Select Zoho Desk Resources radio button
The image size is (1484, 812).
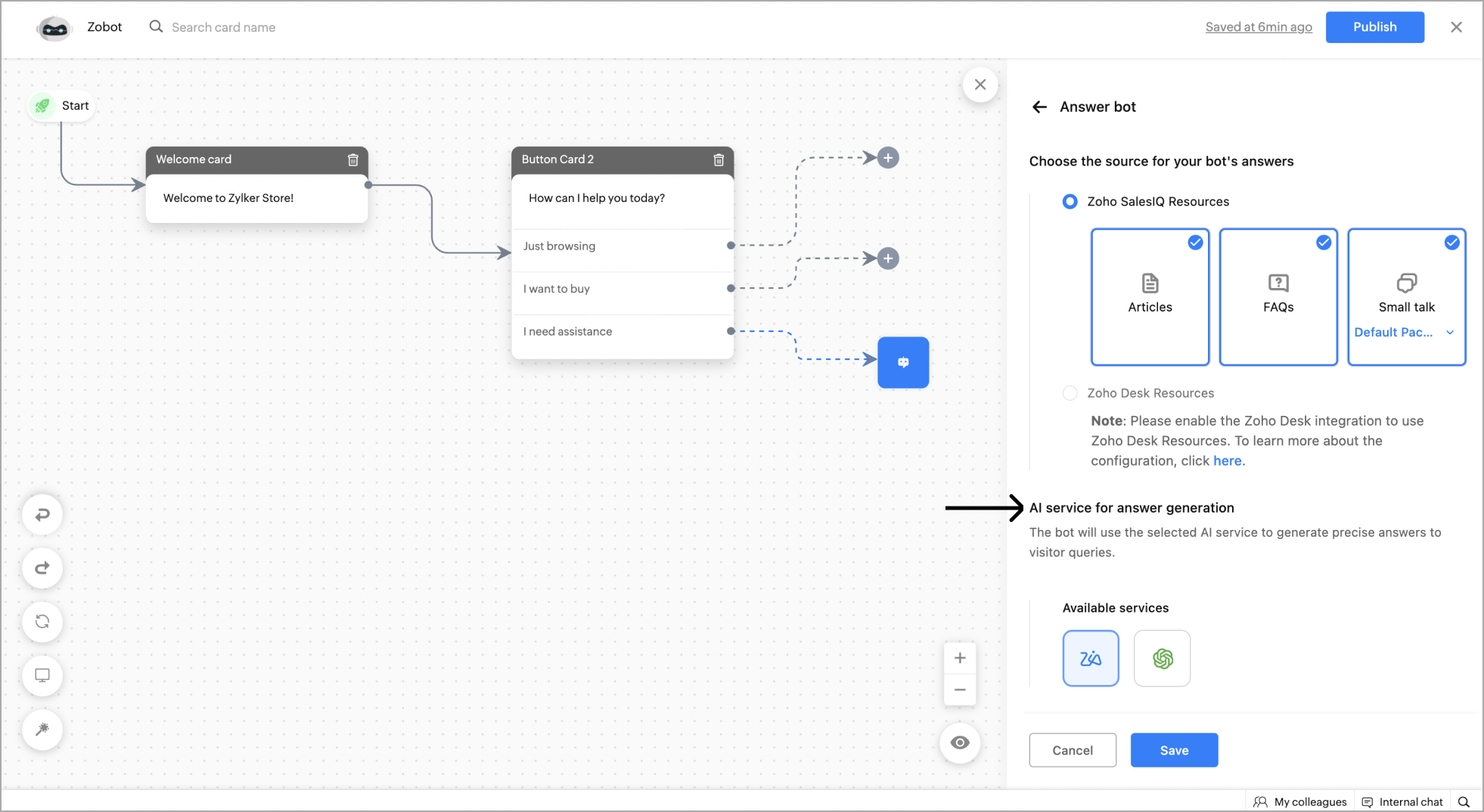click(x=1070, y=393)
